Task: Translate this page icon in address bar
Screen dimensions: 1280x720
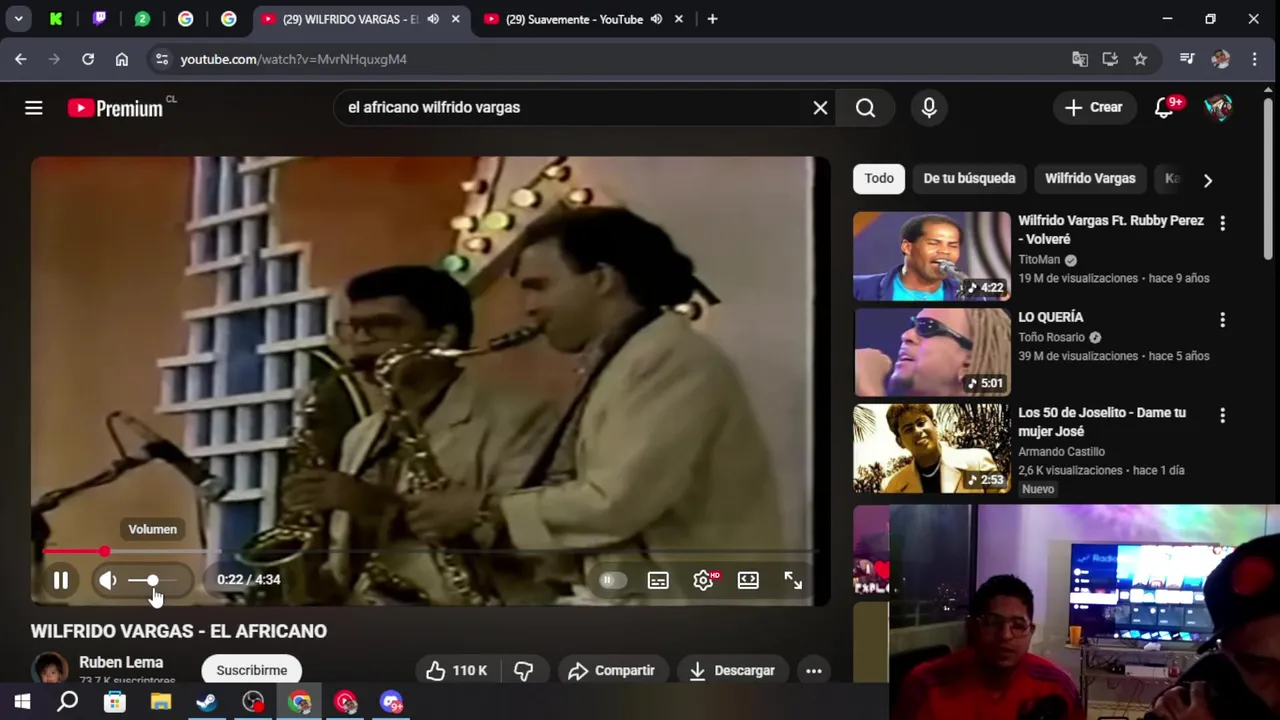Action: coord(1080,59)
